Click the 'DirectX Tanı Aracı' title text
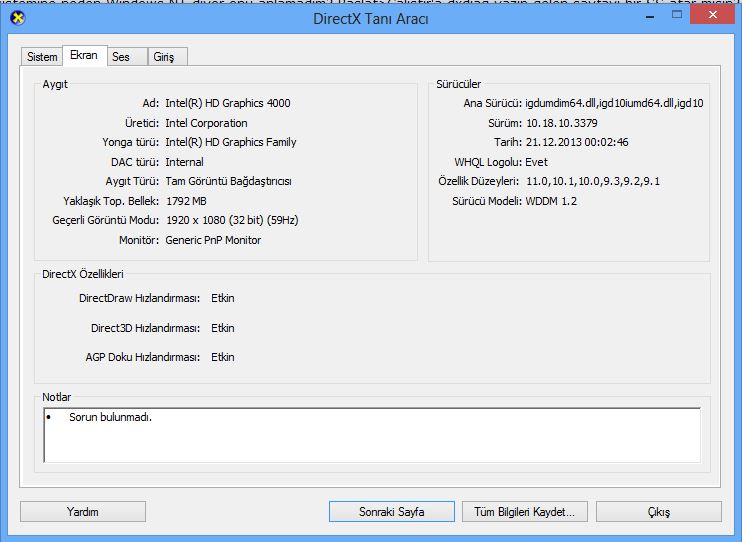This screenshot has width=742, height=542. (x=371, y=19)
